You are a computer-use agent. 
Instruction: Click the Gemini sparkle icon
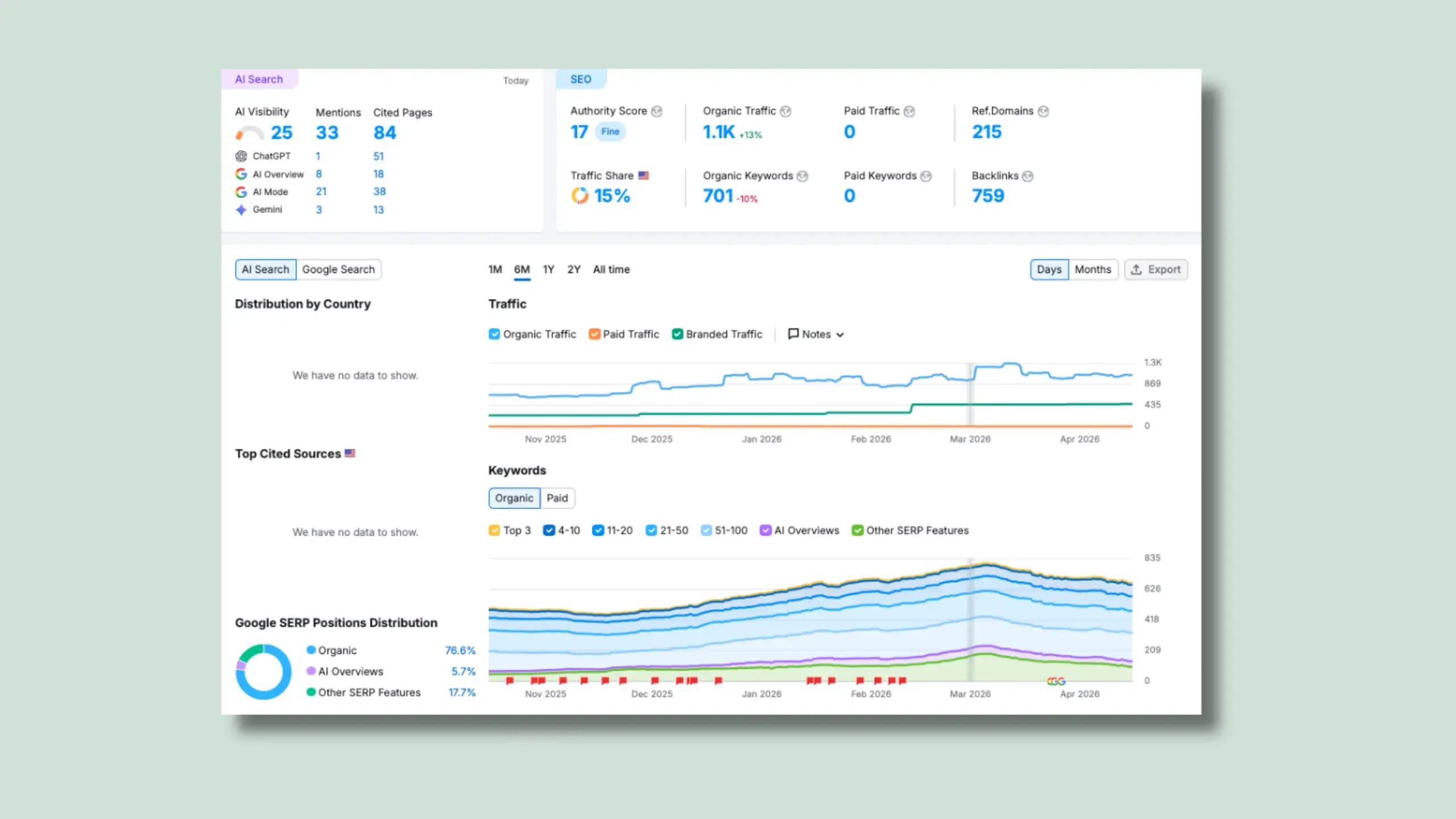click(241, 210)
